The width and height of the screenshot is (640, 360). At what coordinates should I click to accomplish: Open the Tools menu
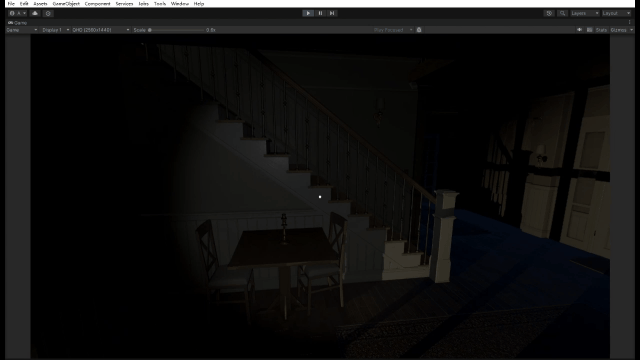point(160,4)
